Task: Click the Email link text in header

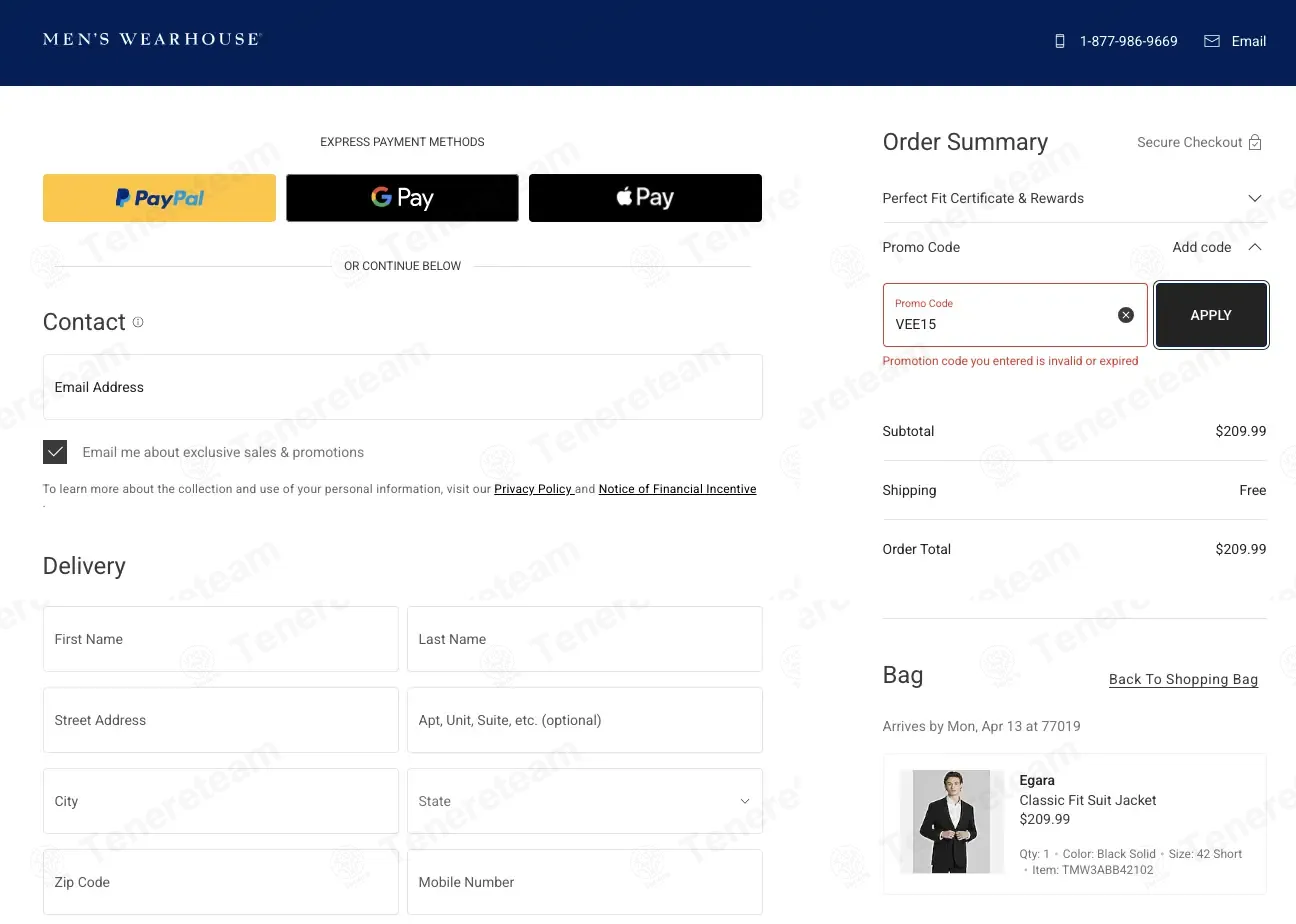Action: (x=1249, y=41)
